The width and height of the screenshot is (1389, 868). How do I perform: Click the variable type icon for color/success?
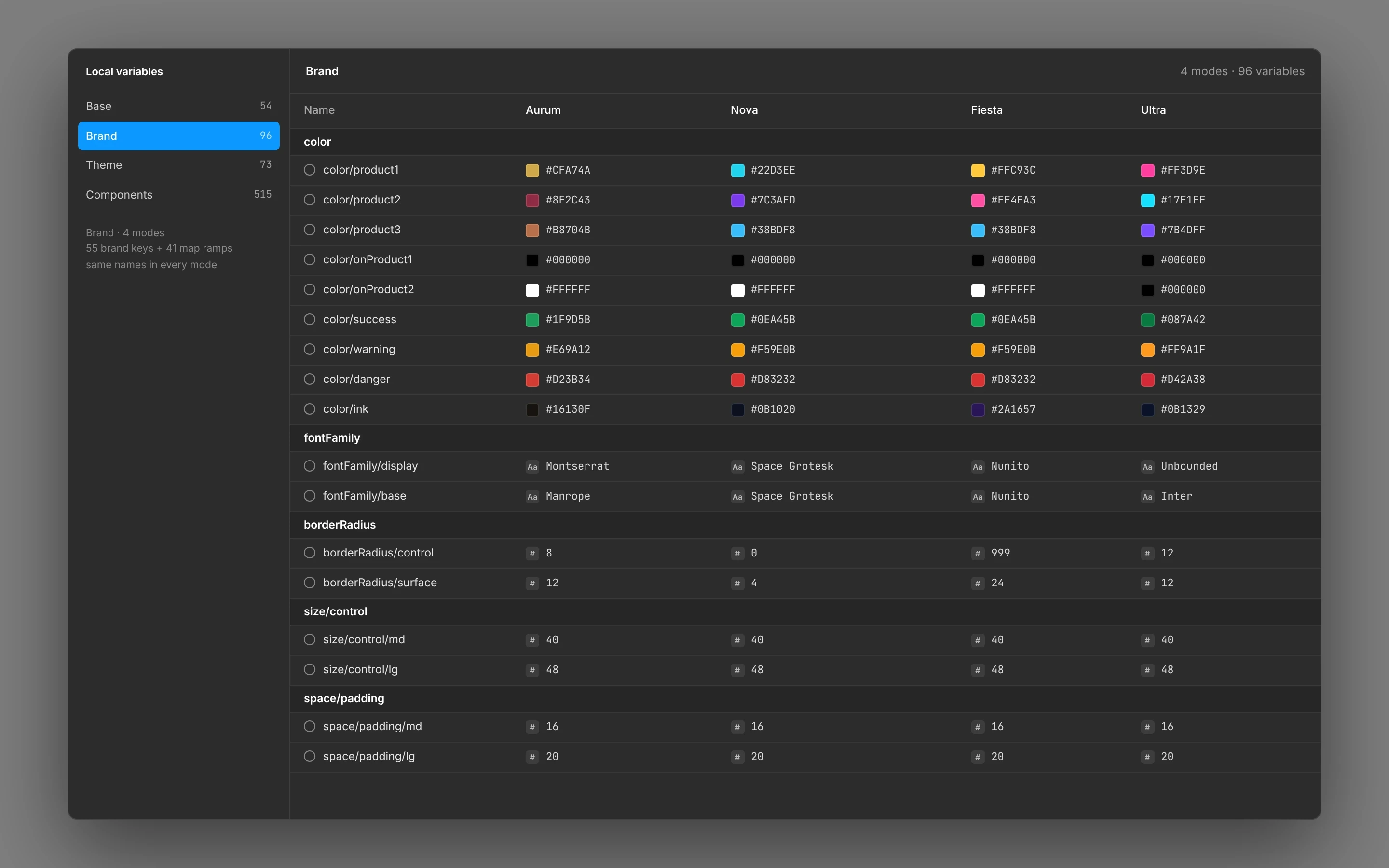309,319
